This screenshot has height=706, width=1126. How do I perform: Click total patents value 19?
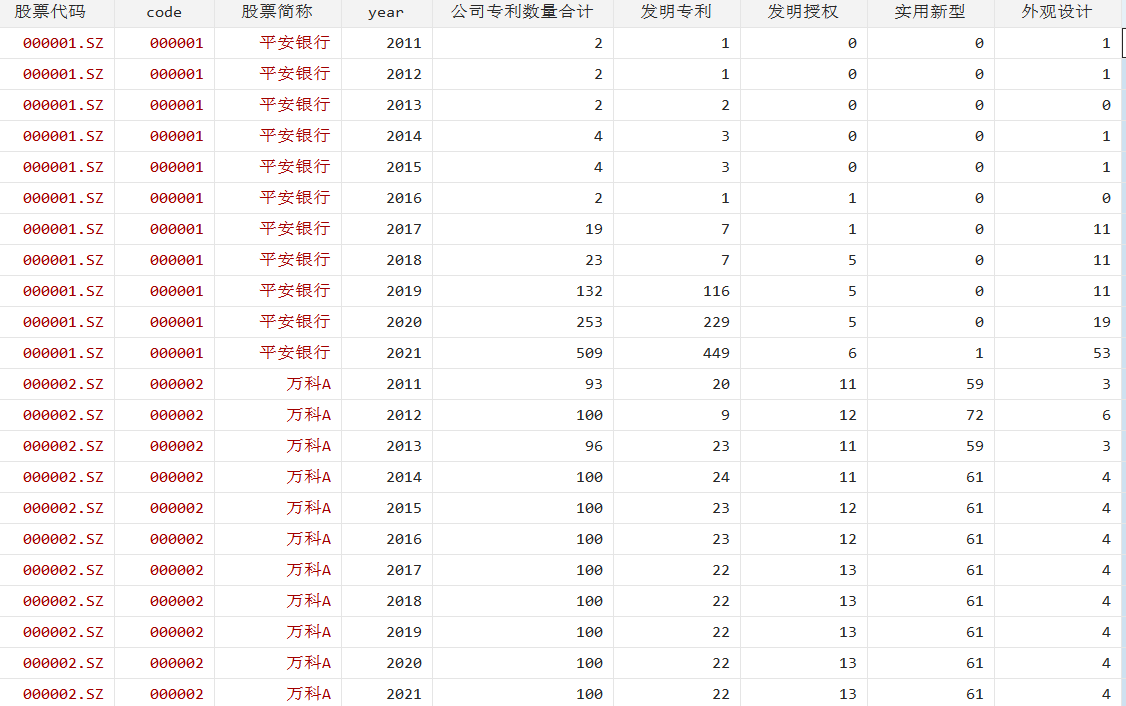point(594,228)
